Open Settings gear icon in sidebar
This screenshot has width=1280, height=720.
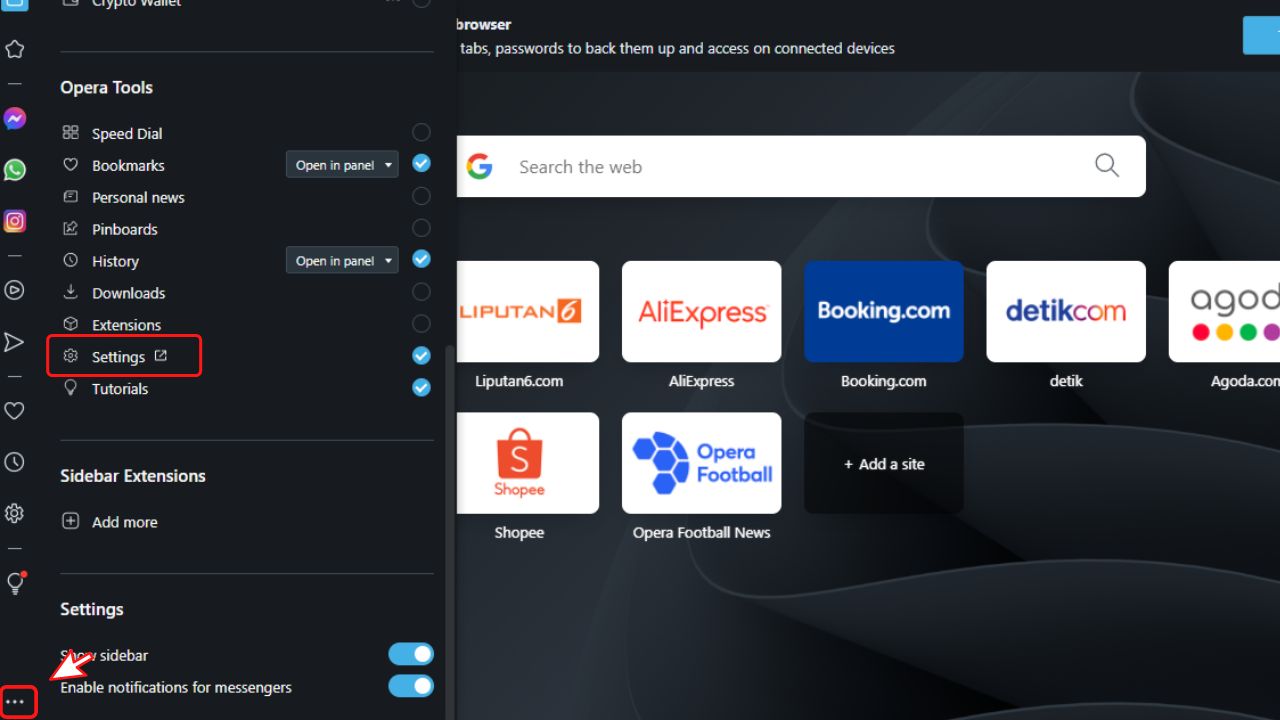click(x=14, y=514)
